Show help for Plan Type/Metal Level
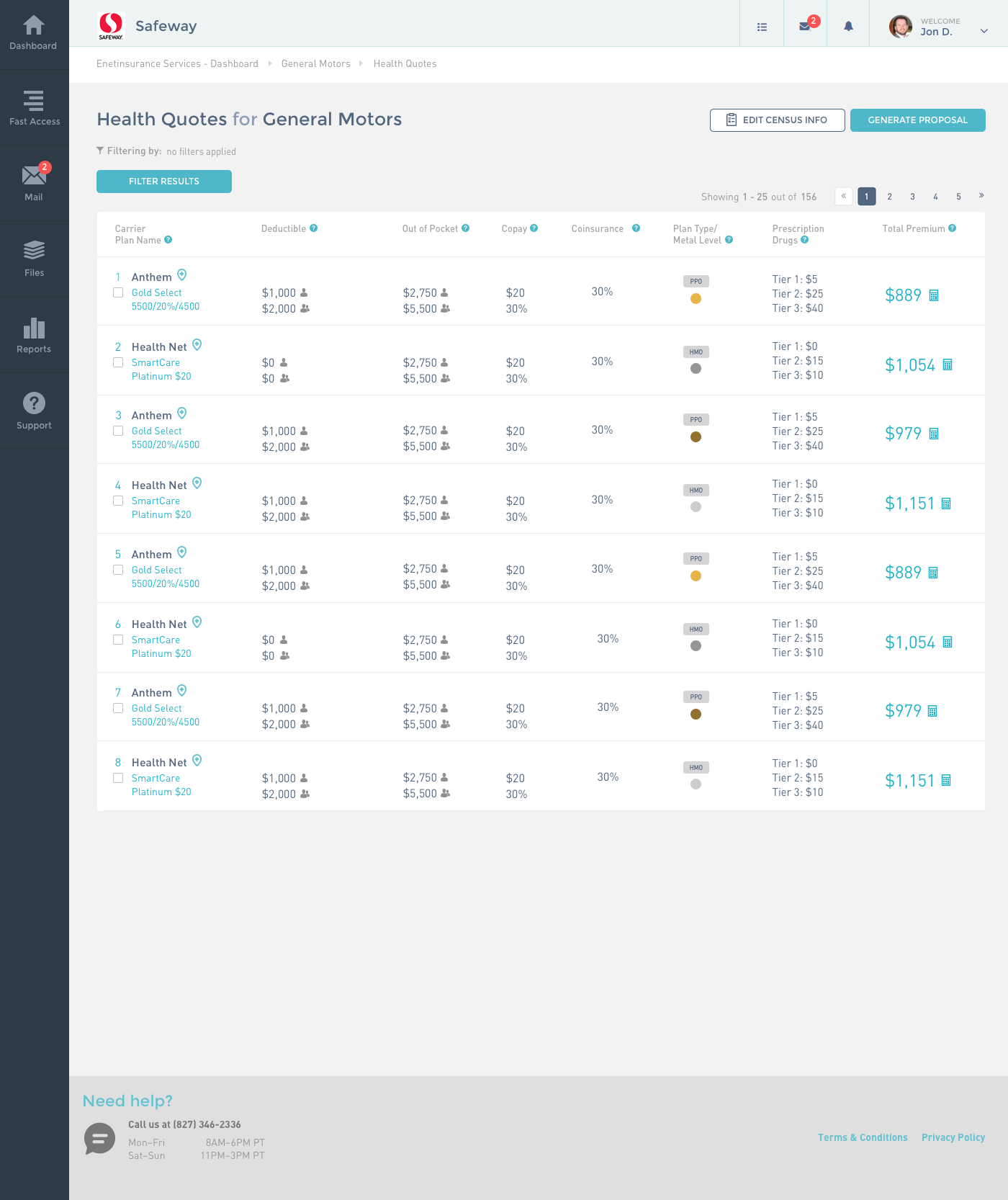 pos(729,240)
